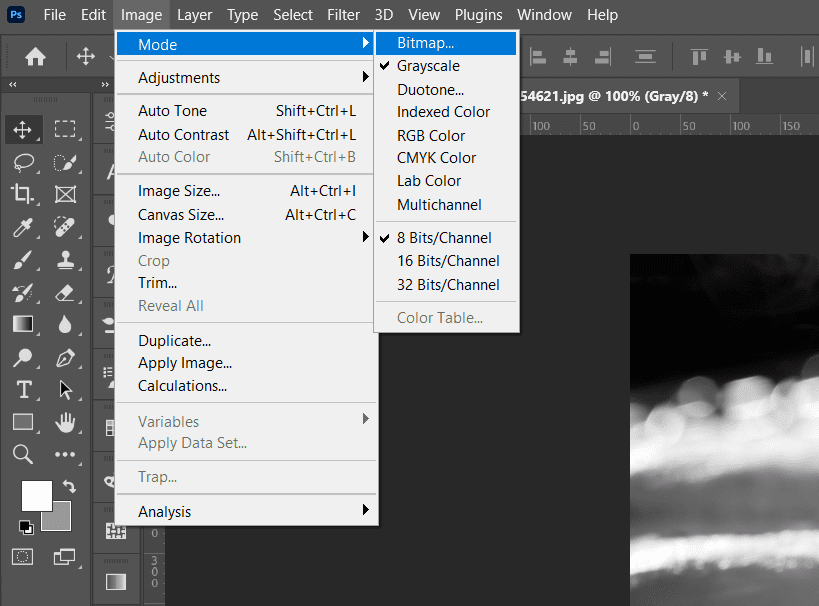Click align top edges icon
Screen dimensions: 819x606
click(699, 56)
